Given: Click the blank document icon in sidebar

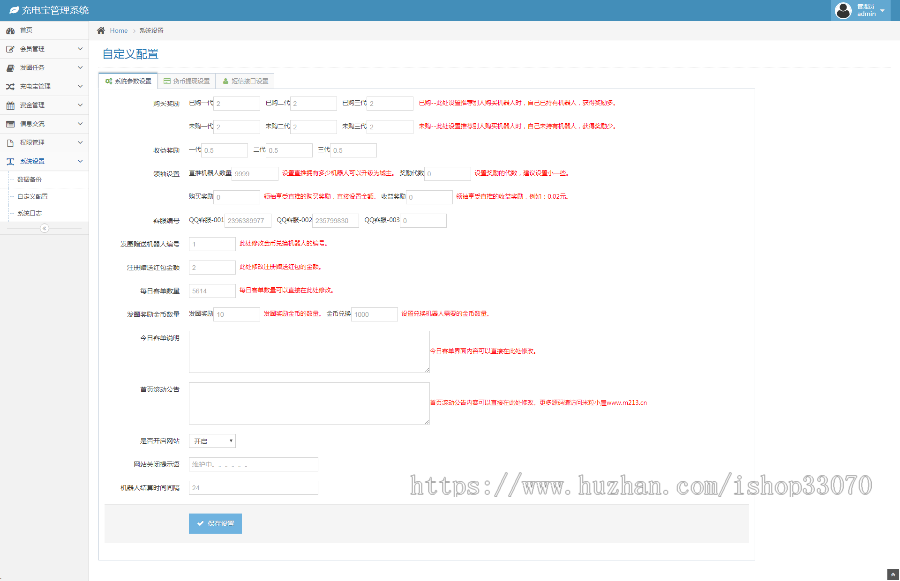Looking at the screenshot, I should [10, 142].
